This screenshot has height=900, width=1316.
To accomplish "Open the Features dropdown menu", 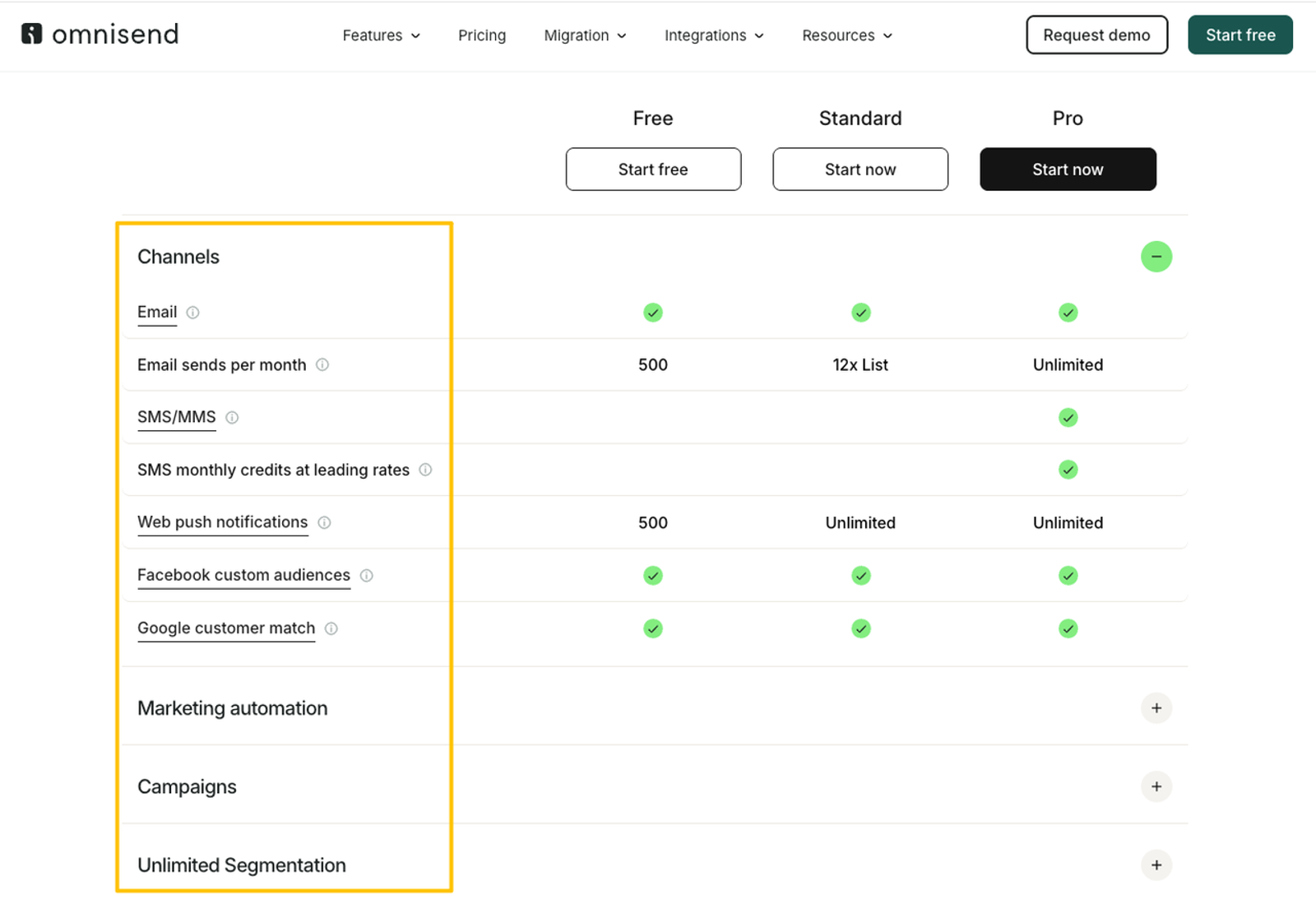I will pyautogui.click(x=382, y=35).
